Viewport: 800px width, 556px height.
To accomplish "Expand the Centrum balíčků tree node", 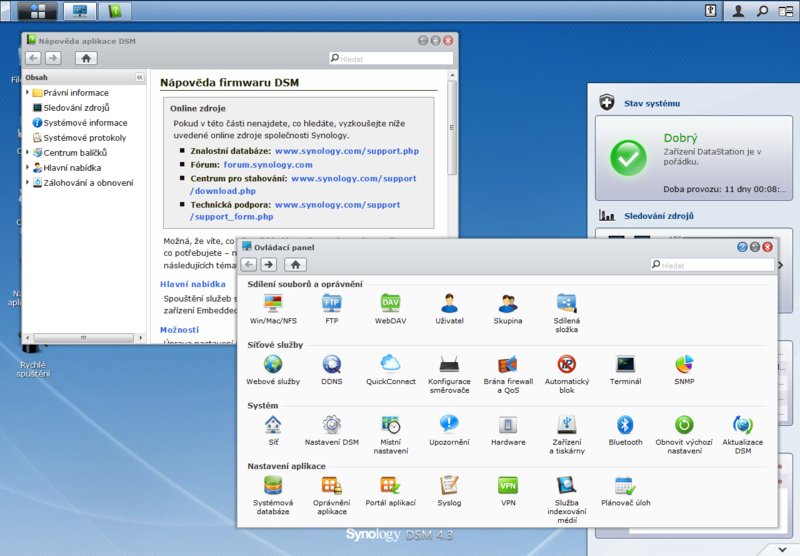I will tap(28, 152).
